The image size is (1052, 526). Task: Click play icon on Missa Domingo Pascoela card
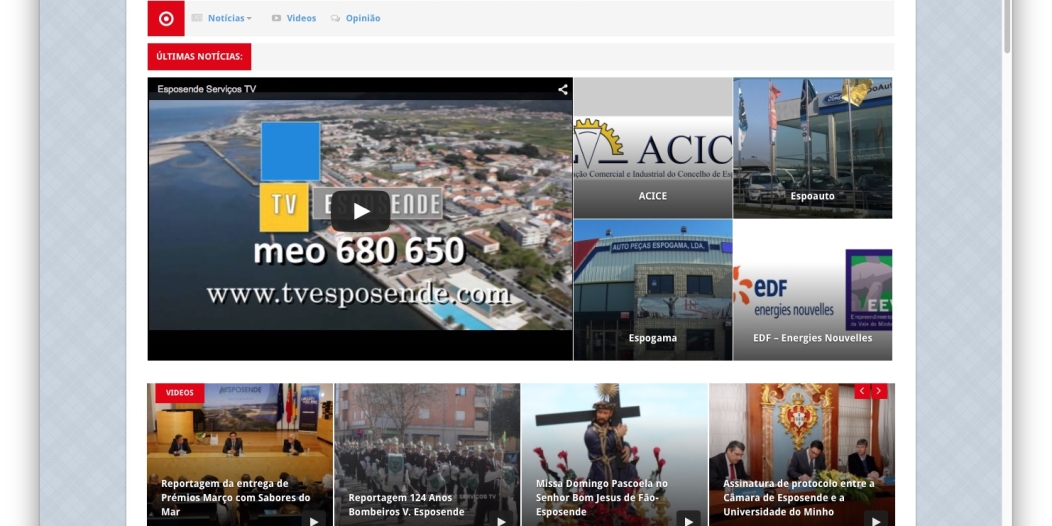pos(688,520)
